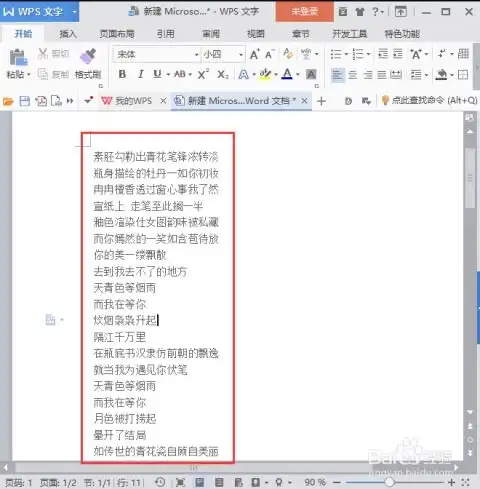Click the Cut (剪切) scissors icon
480x489 pixels.
point(43,53)
